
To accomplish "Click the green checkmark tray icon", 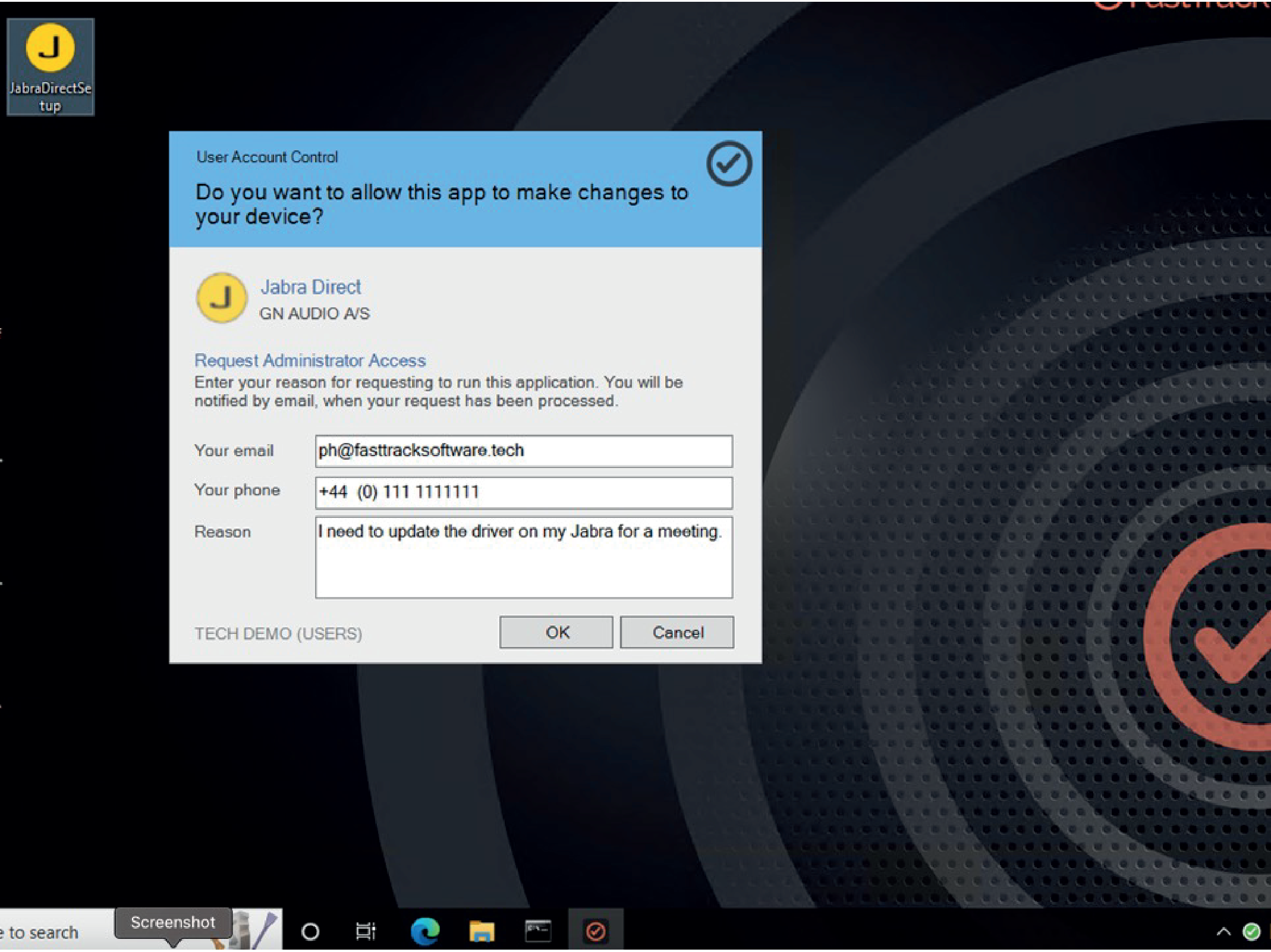I will (x=1251, y=932).
